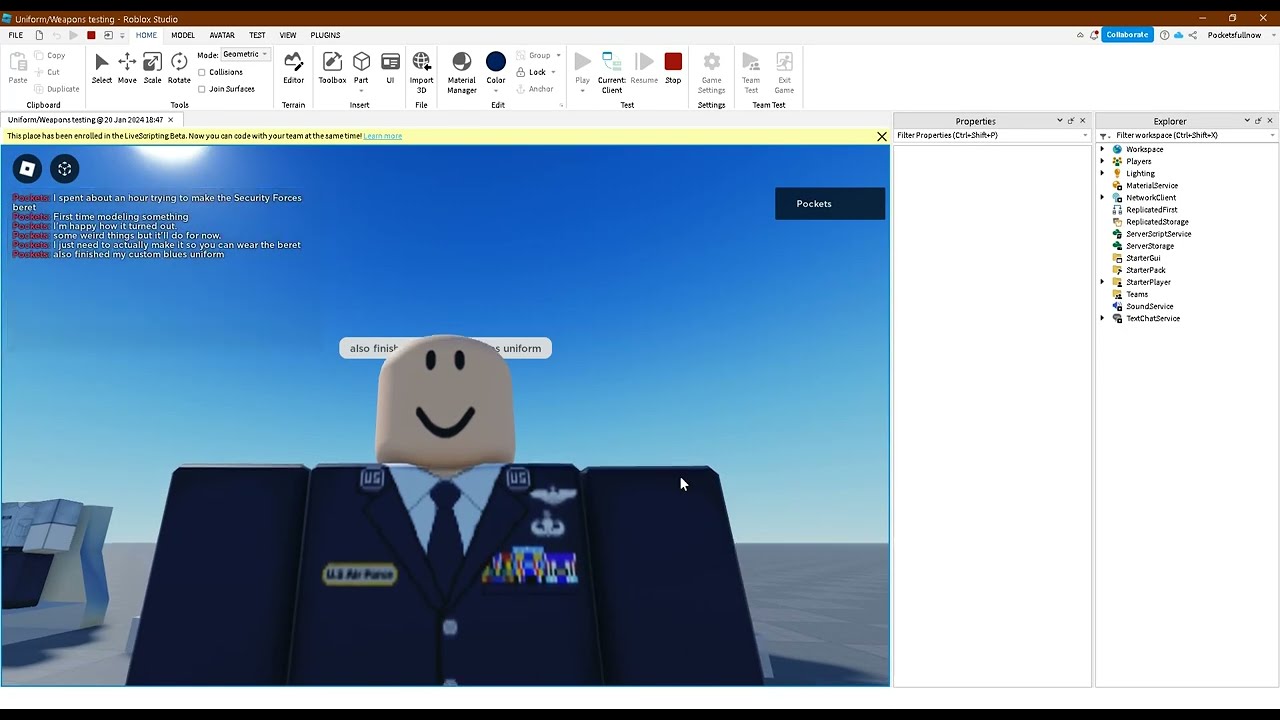
Task: Dismiss the LiveScripting Beta banner
Action: click(x=881, y=136)
